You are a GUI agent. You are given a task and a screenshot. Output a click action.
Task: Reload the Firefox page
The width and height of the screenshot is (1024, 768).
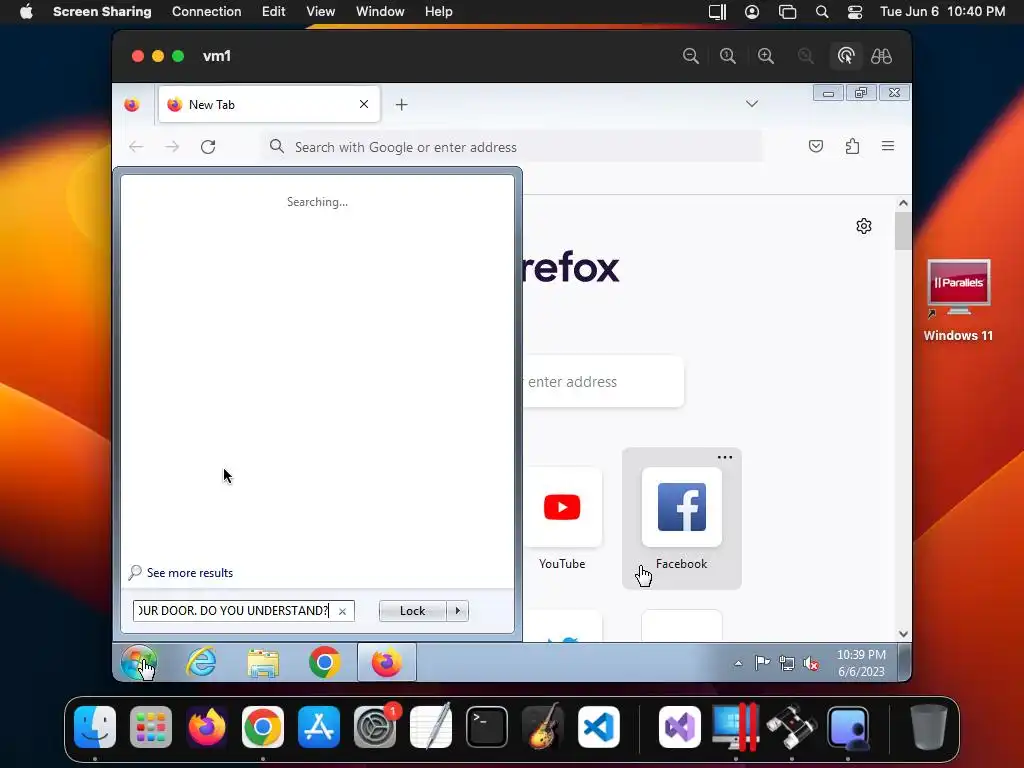click(x=208, y=147)
